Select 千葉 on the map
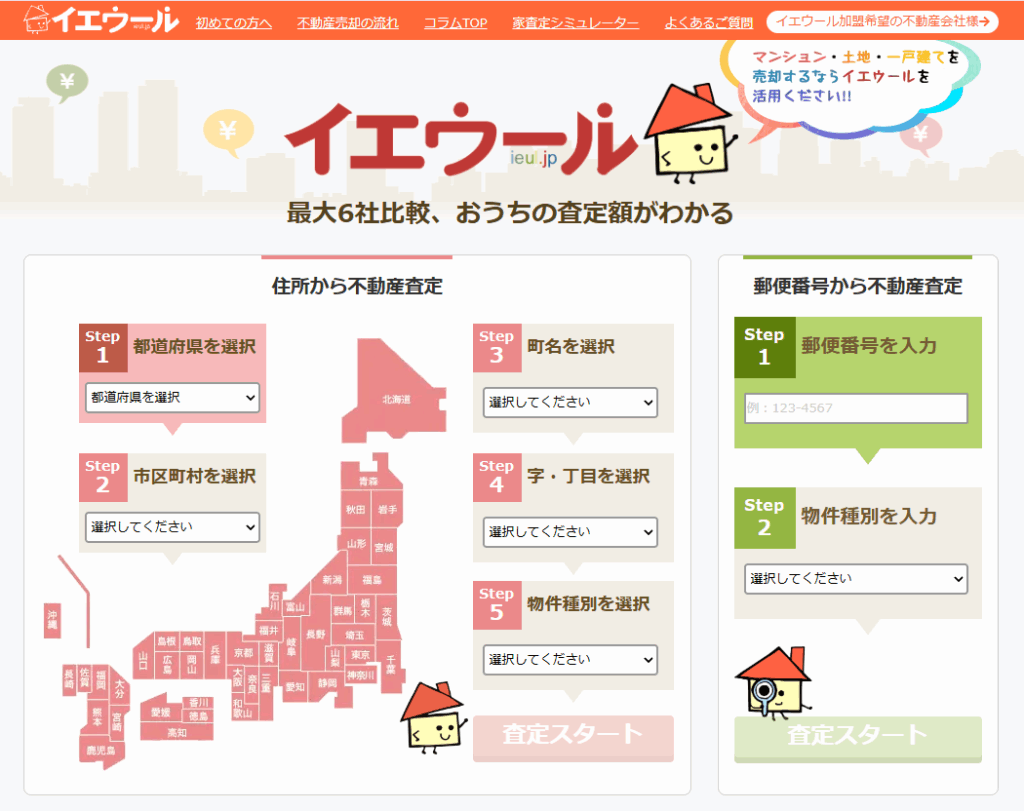This screenshot has height=811, width=1024. pyautogui.click(x=391, y=663)
